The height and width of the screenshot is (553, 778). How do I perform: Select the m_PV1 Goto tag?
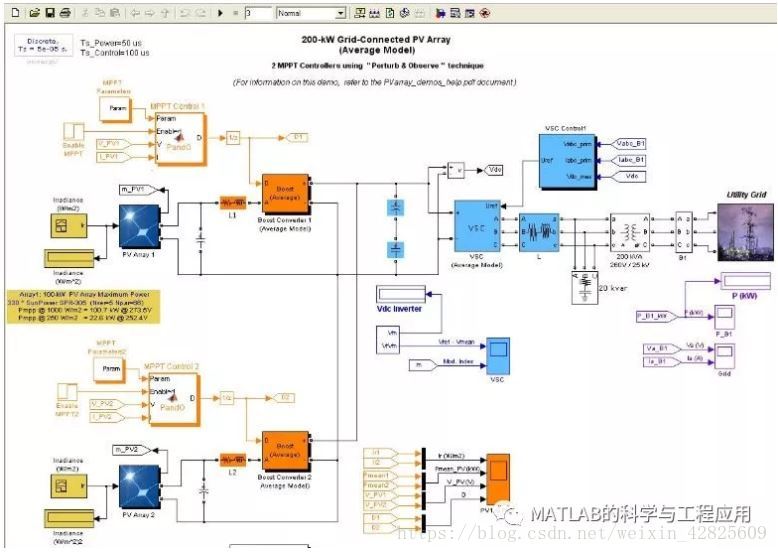tap(137, 189)
